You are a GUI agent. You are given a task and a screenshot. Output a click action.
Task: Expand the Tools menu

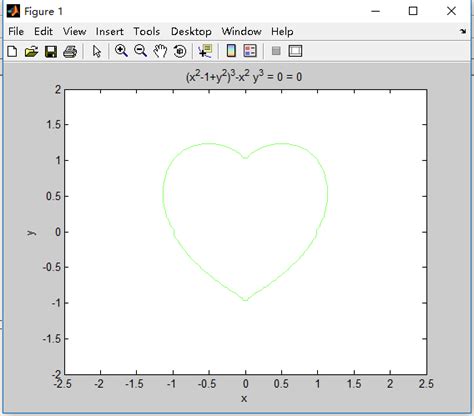[x=147, y=31]
